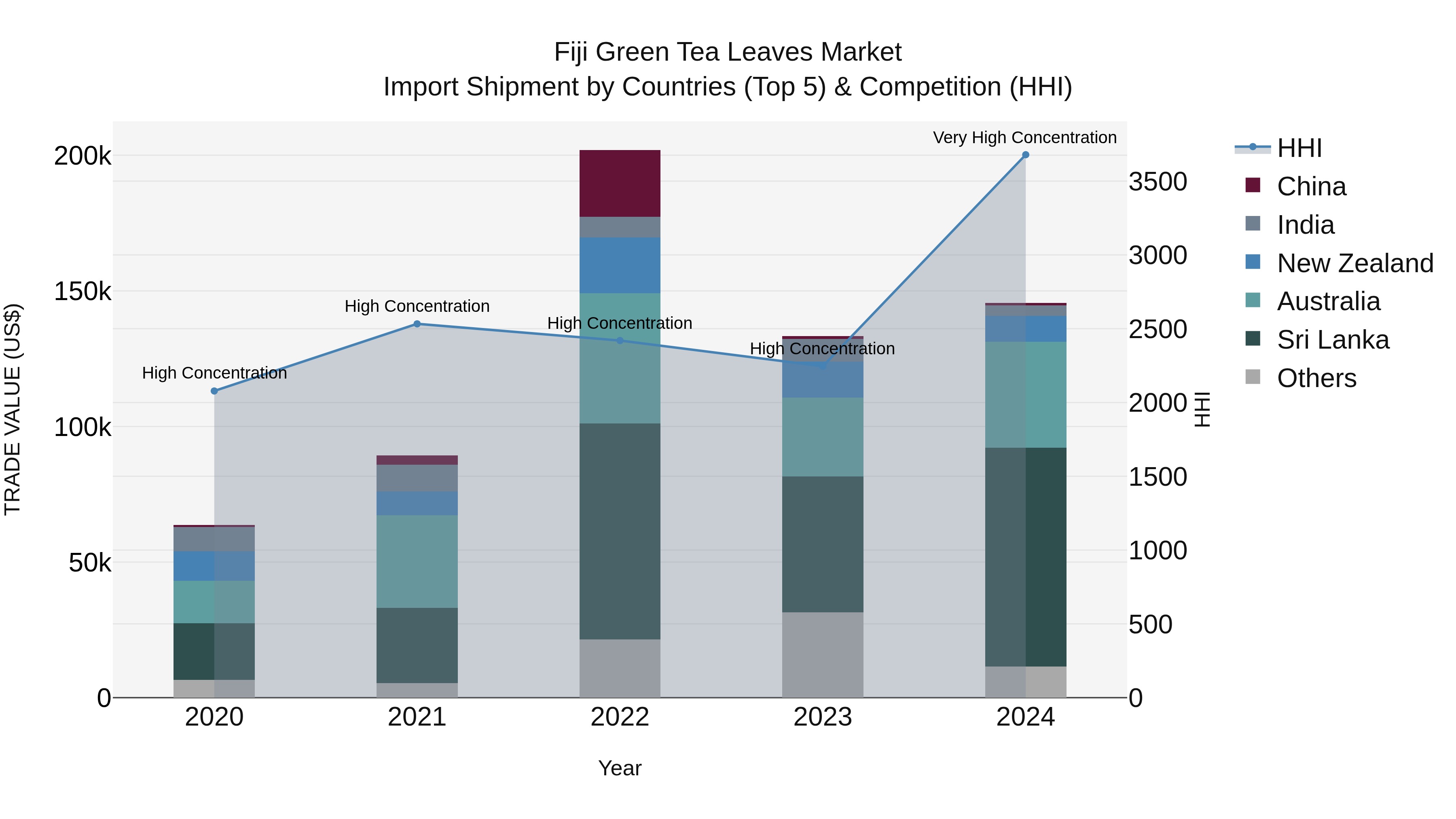Select the 2022 HHI data point
Image resolution: width=1456 pixels, height=819 pixels.
[x=620, y=341]
